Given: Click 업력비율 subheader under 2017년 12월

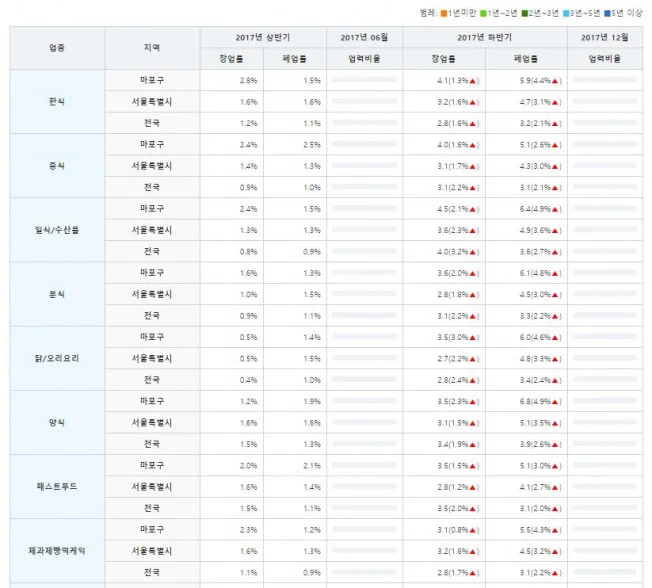Looking at the screenshot, I should [x=605, y=59].
